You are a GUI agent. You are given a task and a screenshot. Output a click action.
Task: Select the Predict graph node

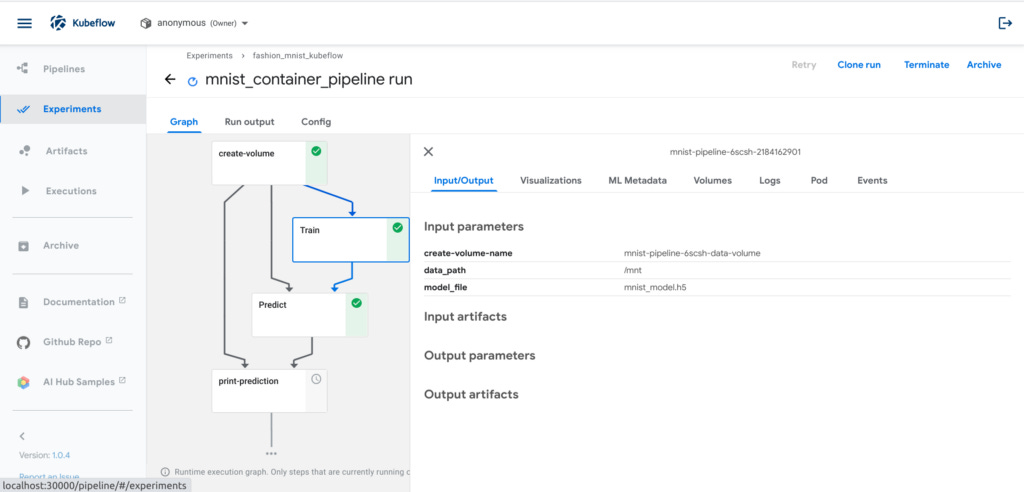pyautogui.click(x=310, y=315)
